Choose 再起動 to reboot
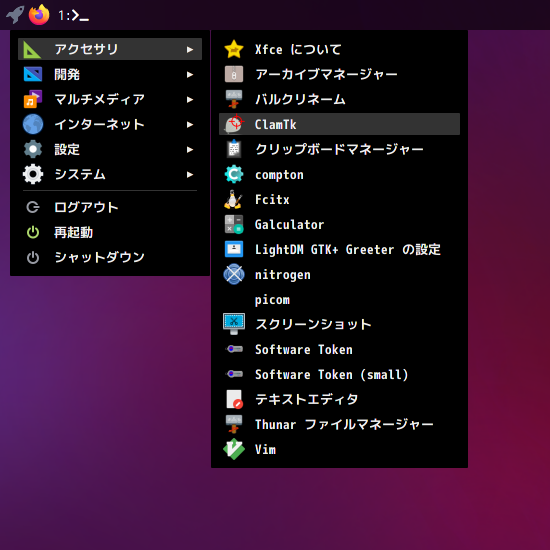Image resolution: width=550 pixels, height=550 pixels. (x=110, y=232)
